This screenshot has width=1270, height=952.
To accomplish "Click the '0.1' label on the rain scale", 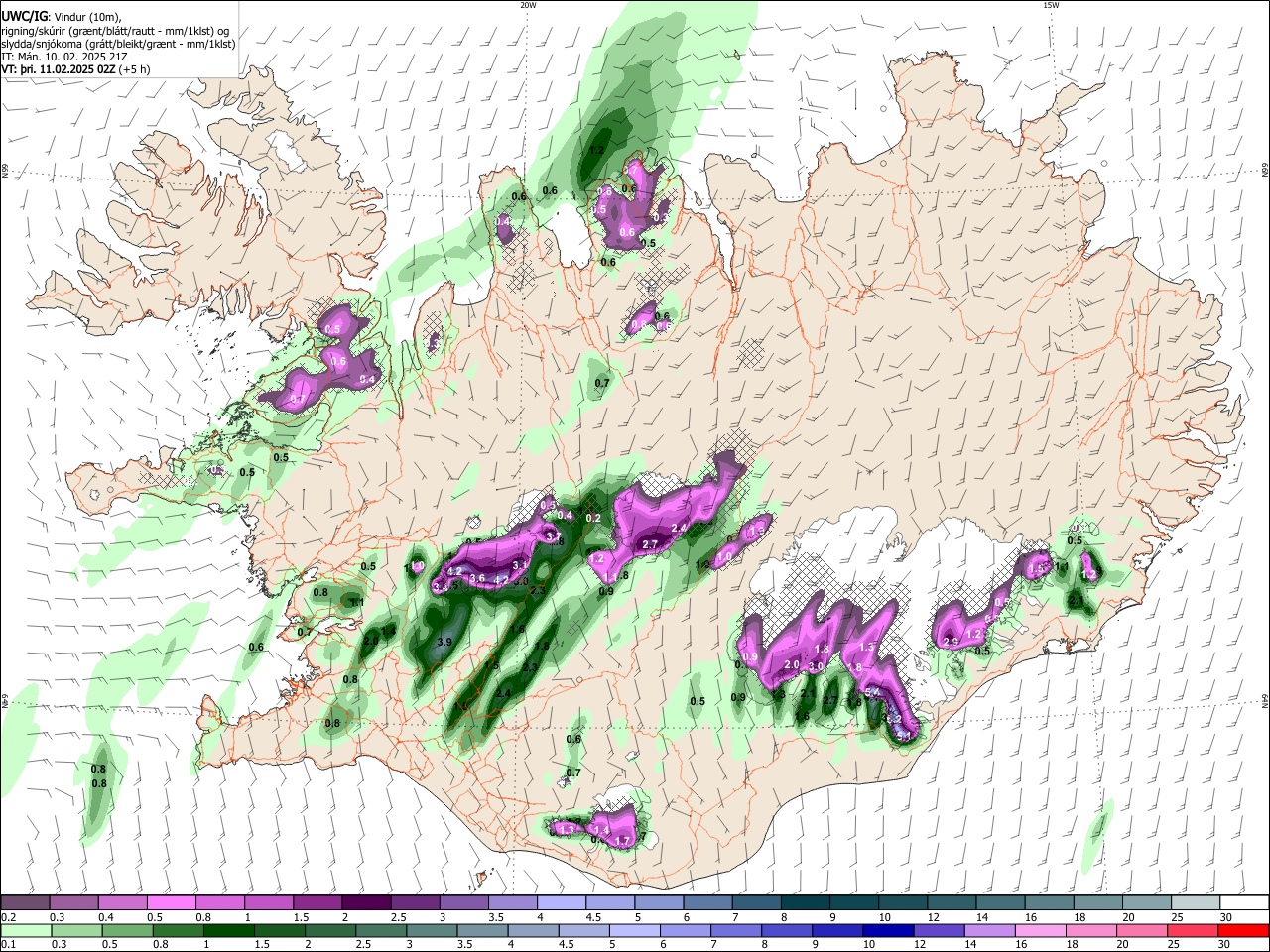I will tap(8, 946).
